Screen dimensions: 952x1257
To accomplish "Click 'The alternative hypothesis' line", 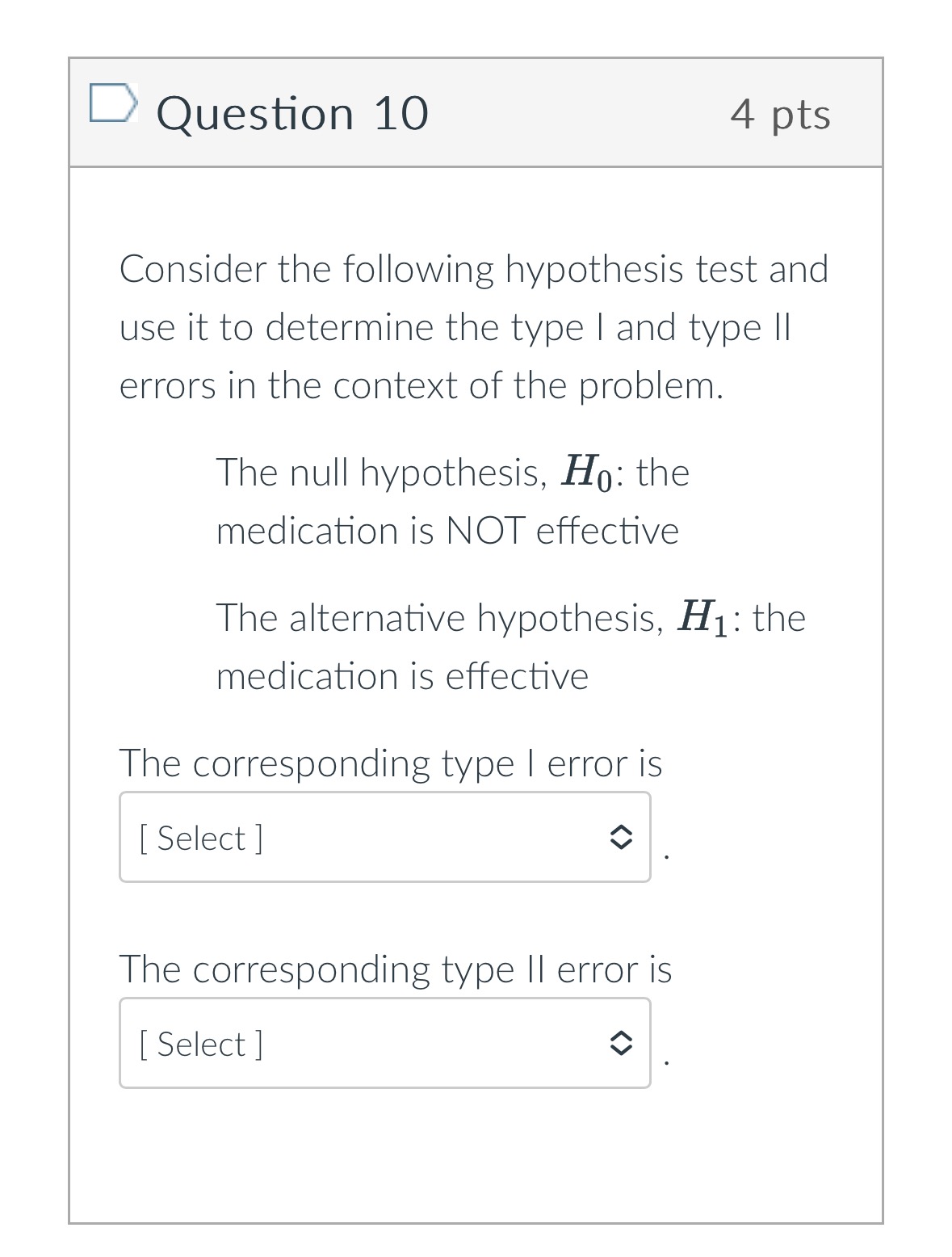I will point(511,618).
